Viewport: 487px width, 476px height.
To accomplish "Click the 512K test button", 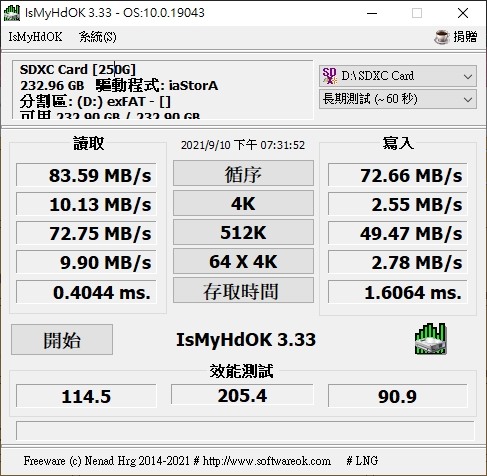I will click(243, 232).
